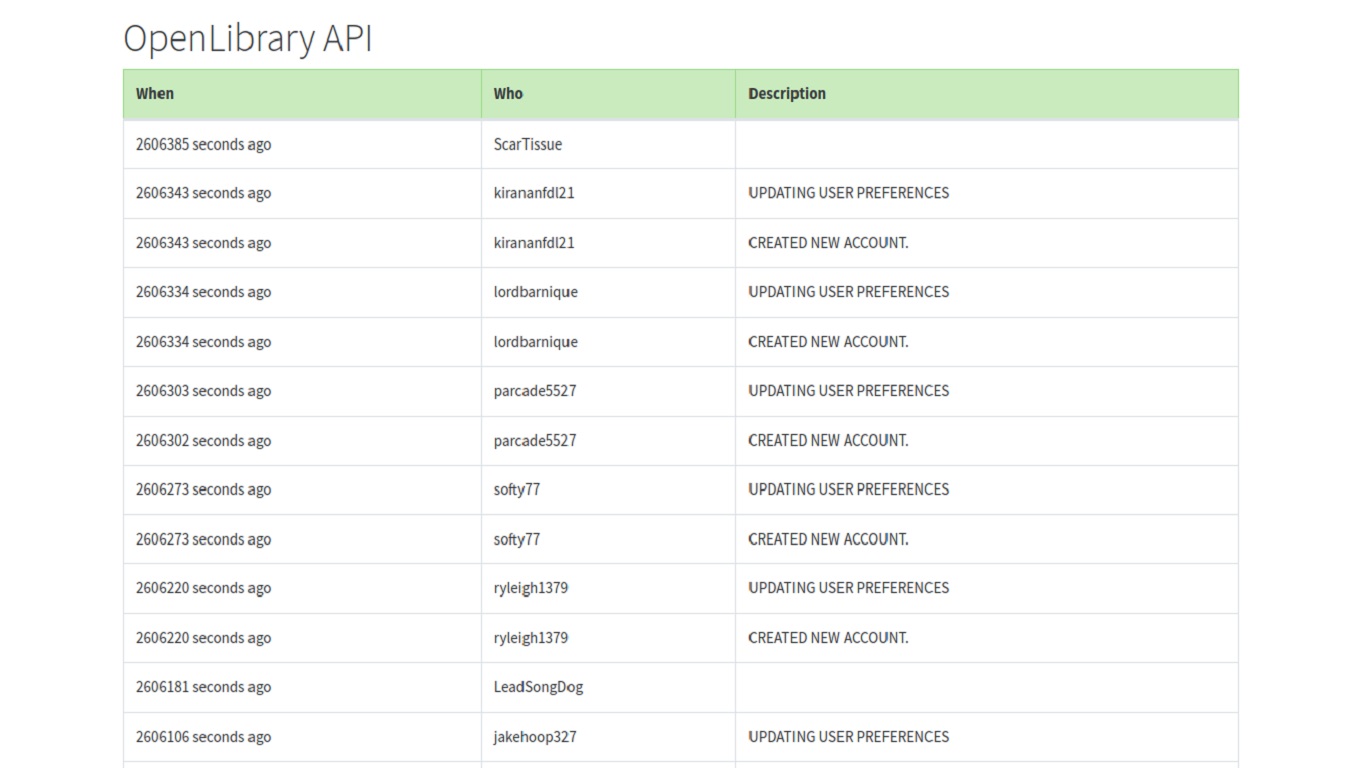Click the OpenLibrary API page heading
Viewport: 1364px width, 768px height.
[247, 39]
